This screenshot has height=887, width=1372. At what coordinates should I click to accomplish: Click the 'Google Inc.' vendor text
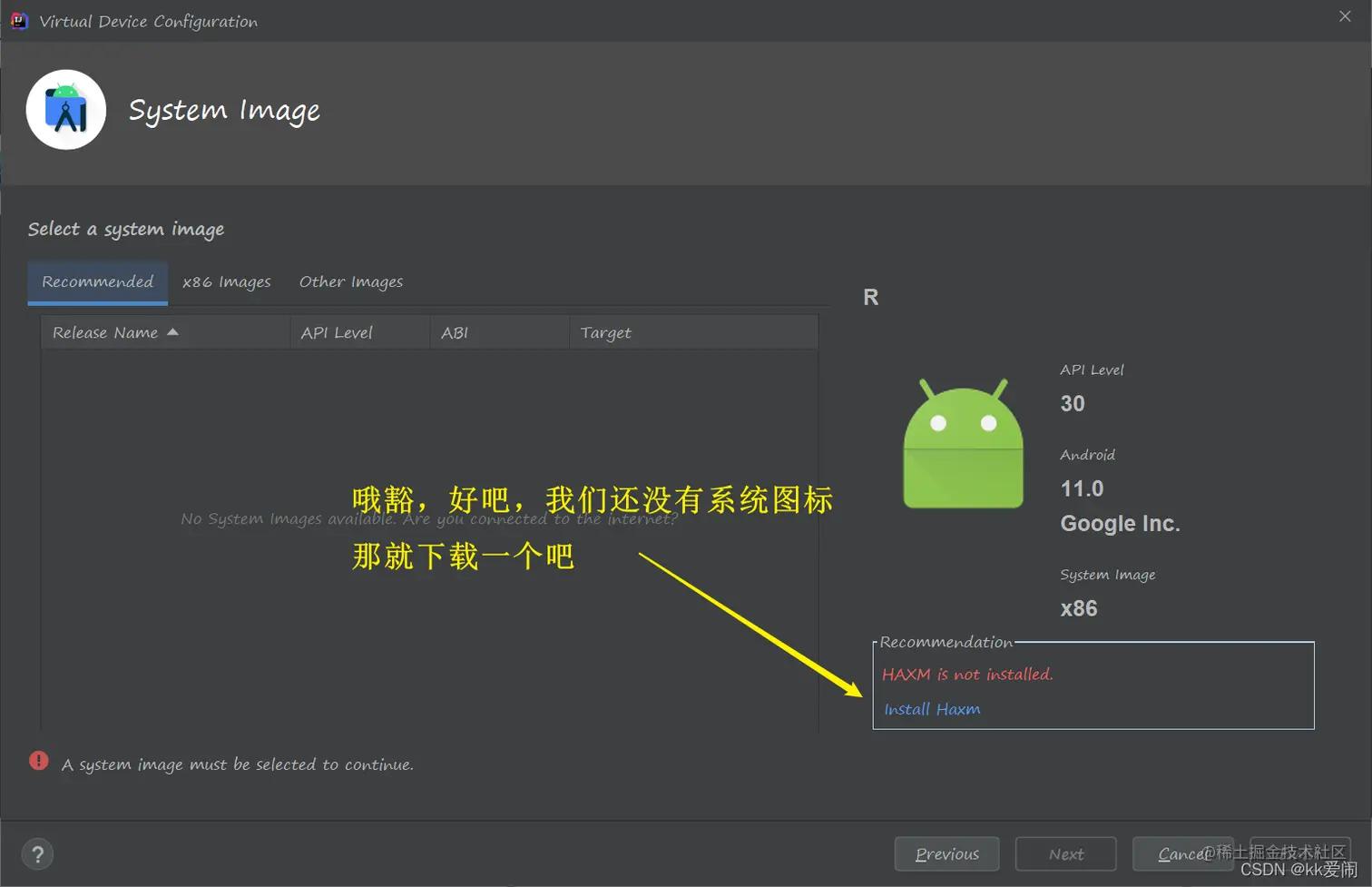[x=1121, y=524]
